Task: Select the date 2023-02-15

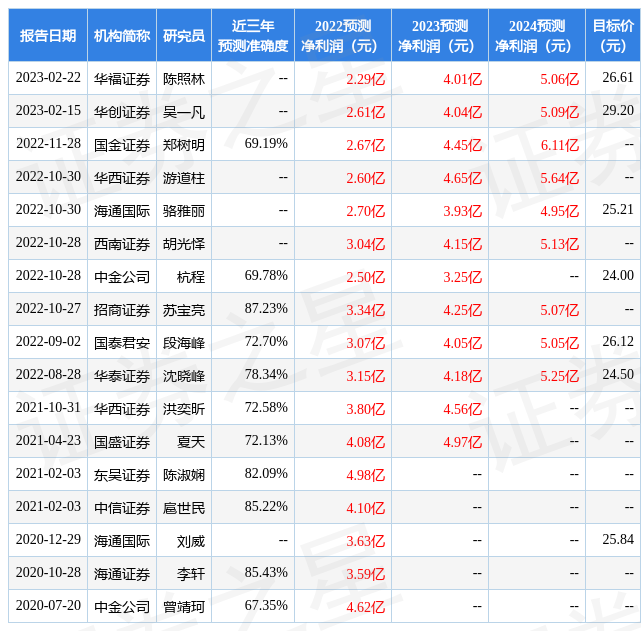Action: tap(48, 111)
